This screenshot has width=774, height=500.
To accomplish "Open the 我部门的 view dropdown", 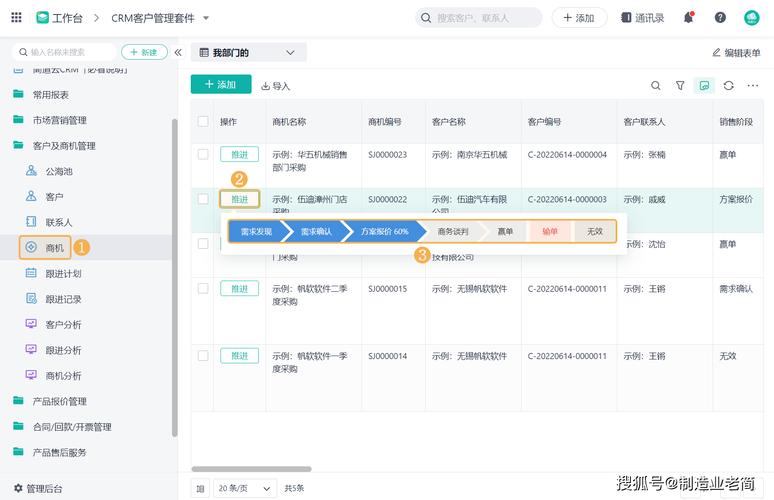I will tap(248, 52).
